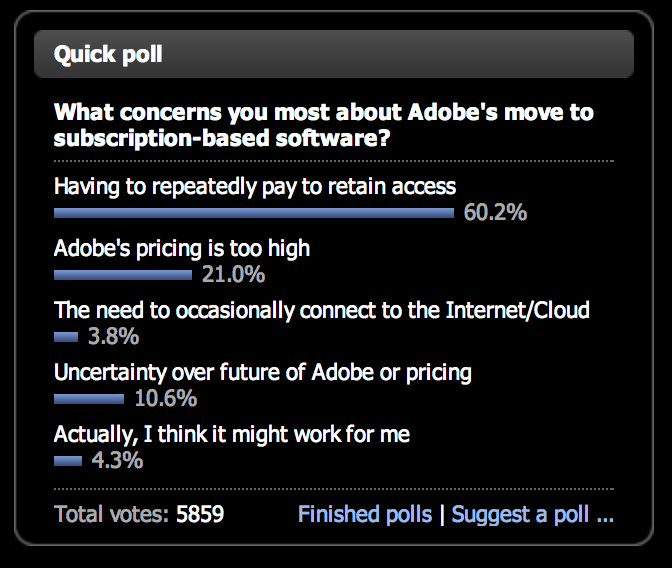Click 'Adobe's pricing is too high' option

point(182,249)
